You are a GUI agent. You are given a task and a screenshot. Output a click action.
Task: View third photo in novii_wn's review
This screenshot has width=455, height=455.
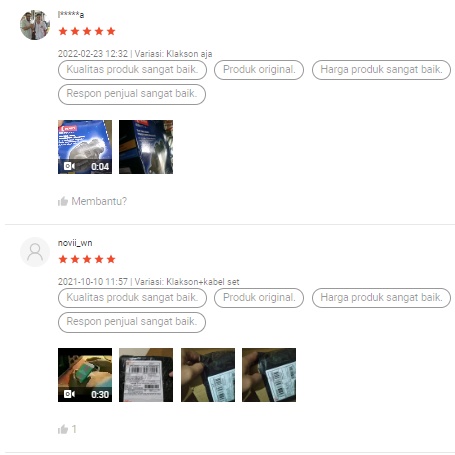(x=208, y=375)
